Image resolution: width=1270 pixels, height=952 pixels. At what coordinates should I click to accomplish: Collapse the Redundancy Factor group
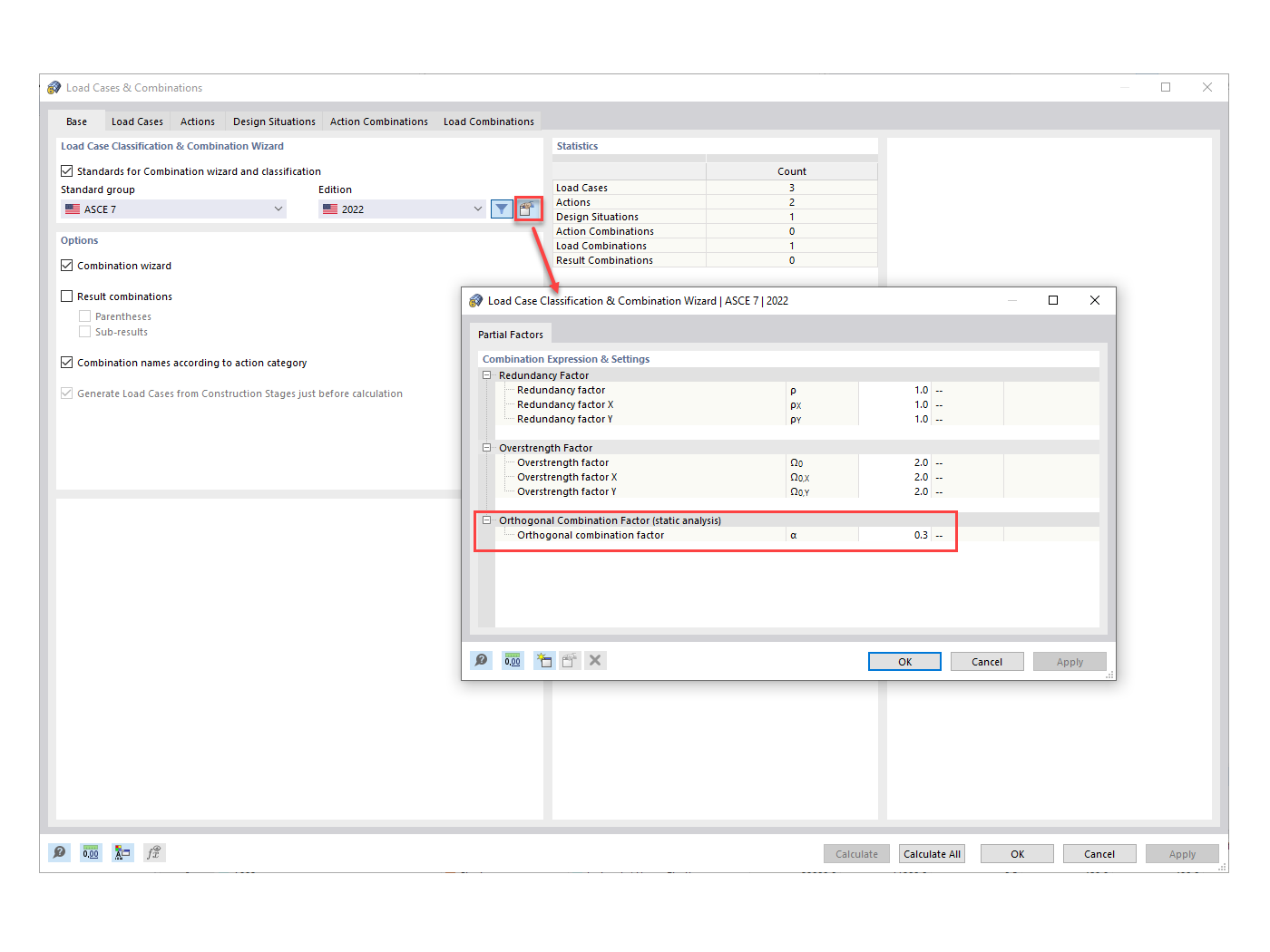[487, 374]
